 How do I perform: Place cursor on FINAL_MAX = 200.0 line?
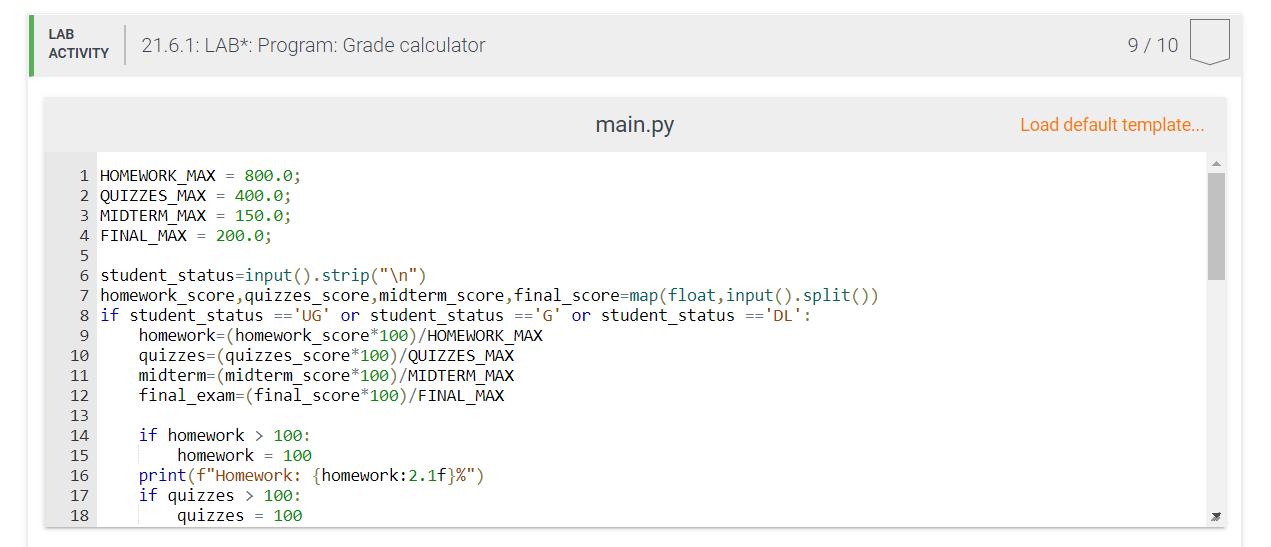pyautogui.click(x=185, y=236)
